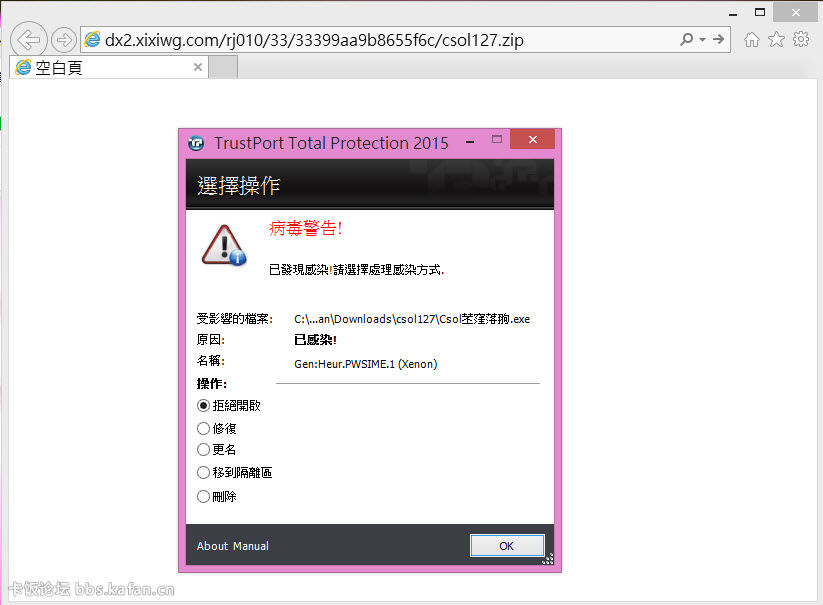The height and width of the screenshot is (605, 823).
Task: Click the TrustPort logo icon in the dialog title
Action: pyautogui.click(x=196, y=143)
